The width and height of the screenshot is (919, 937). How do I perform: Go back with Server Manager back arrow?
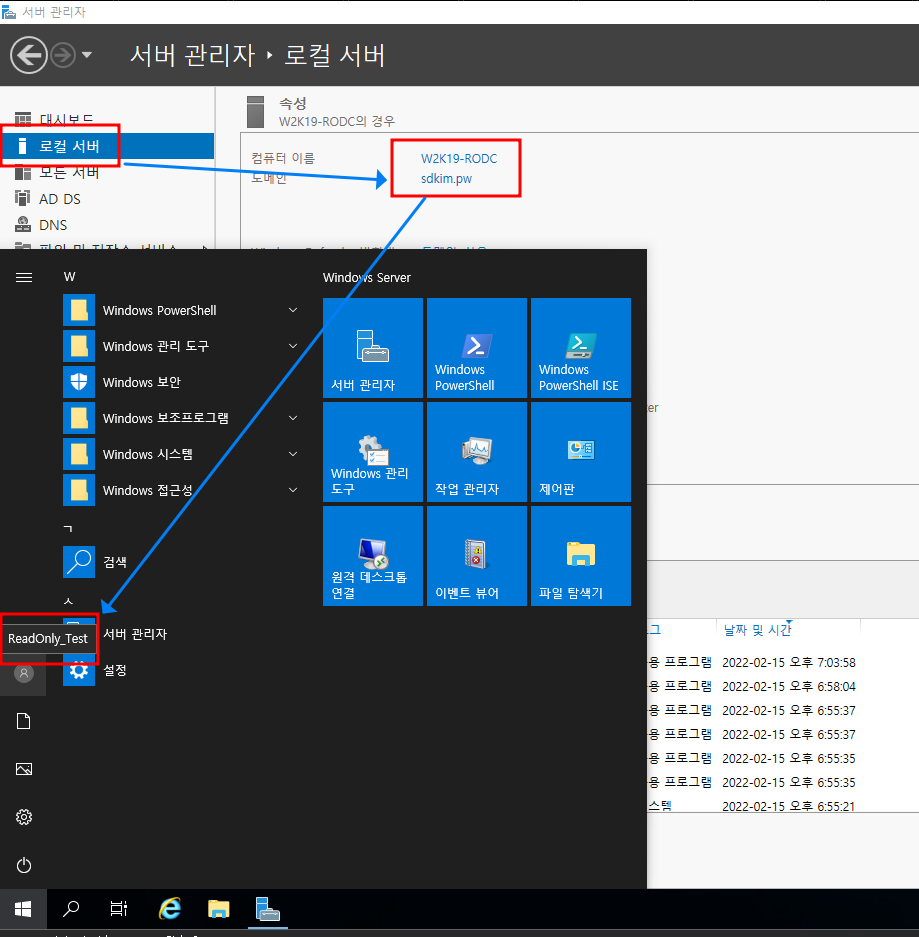[28, 55]
